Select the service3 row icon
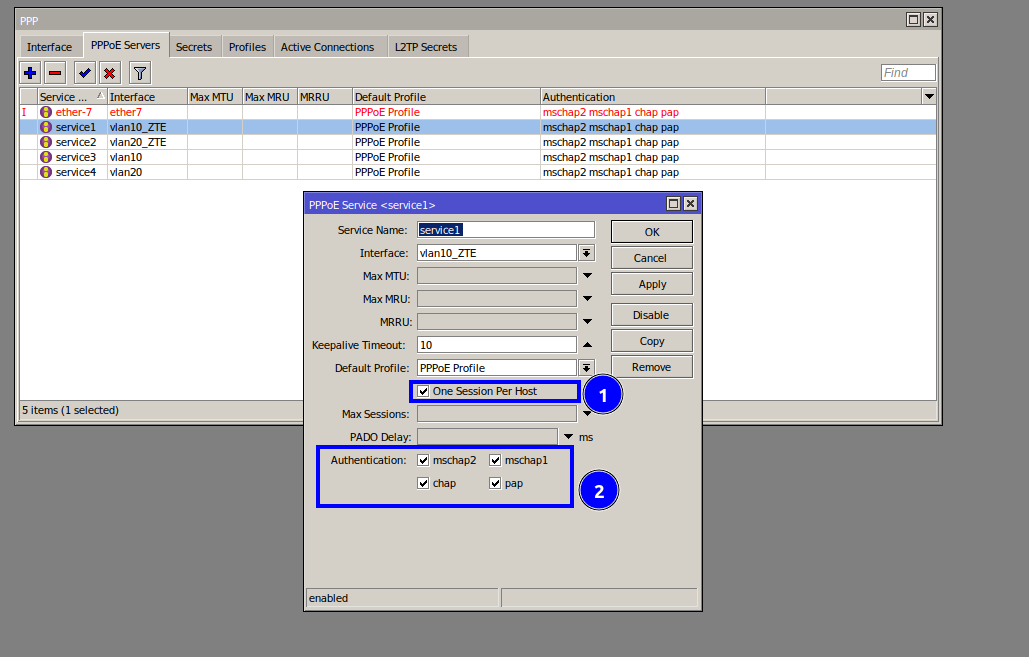The width and height of the screenshot is (1029, 657). (x=46, y=157)
